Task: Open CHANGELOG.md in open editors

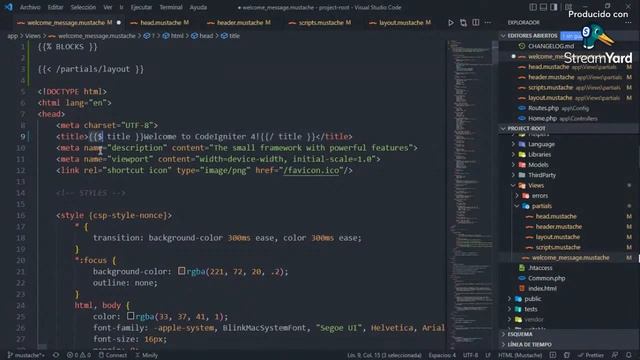Action: point(551,46)
